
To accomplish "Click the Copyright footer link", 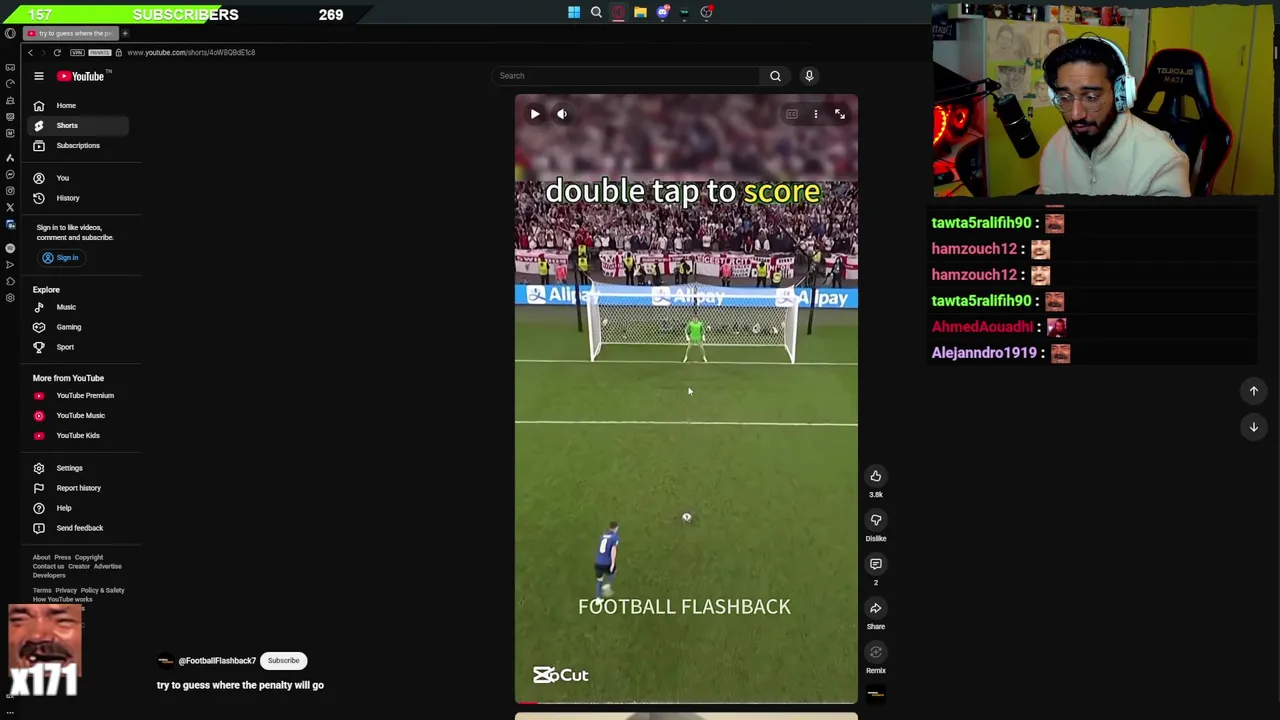I will point(88,558).
